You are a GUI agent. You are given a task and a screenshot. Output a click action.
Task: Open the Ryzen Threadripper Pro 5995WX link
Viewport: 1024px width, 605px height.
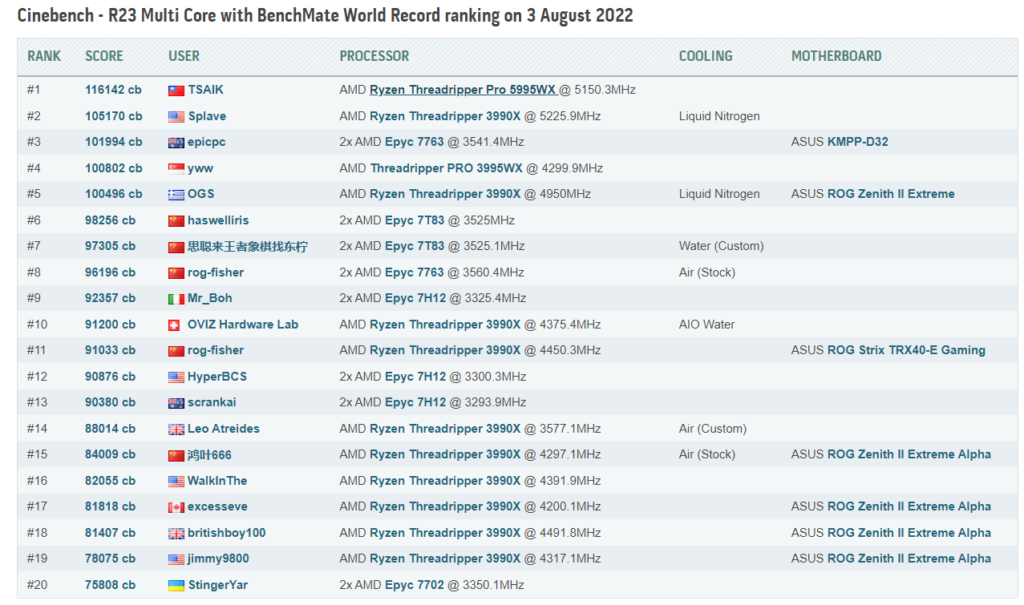pos(462,90)
